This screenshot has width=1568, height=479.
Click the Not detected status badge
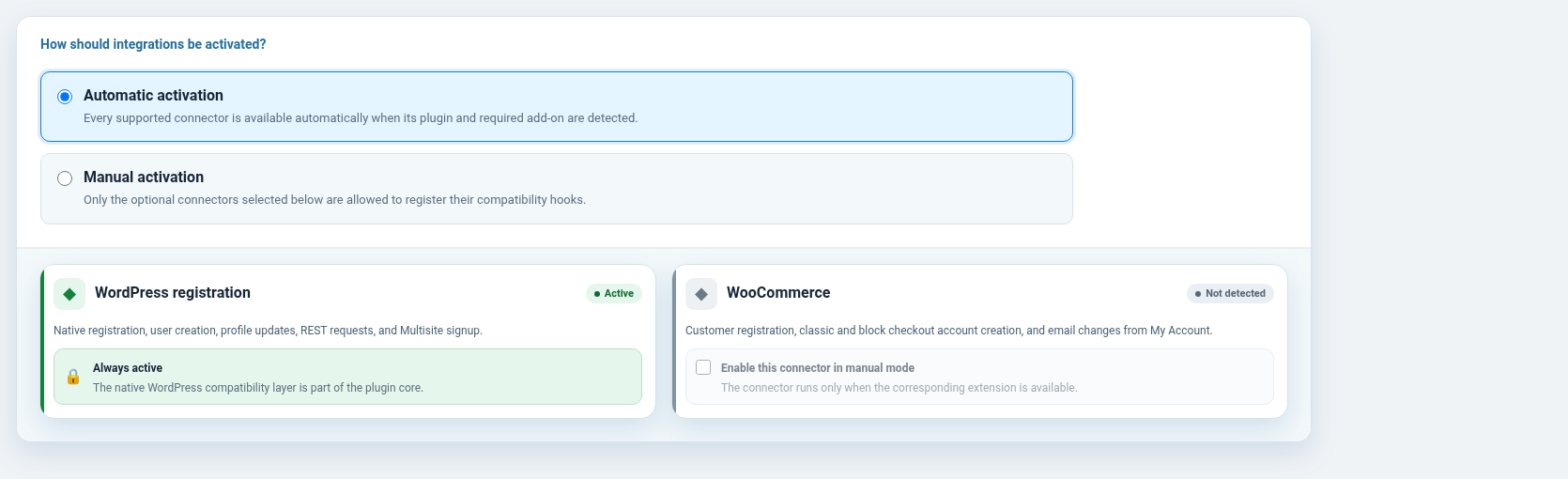click(1230, 294)
